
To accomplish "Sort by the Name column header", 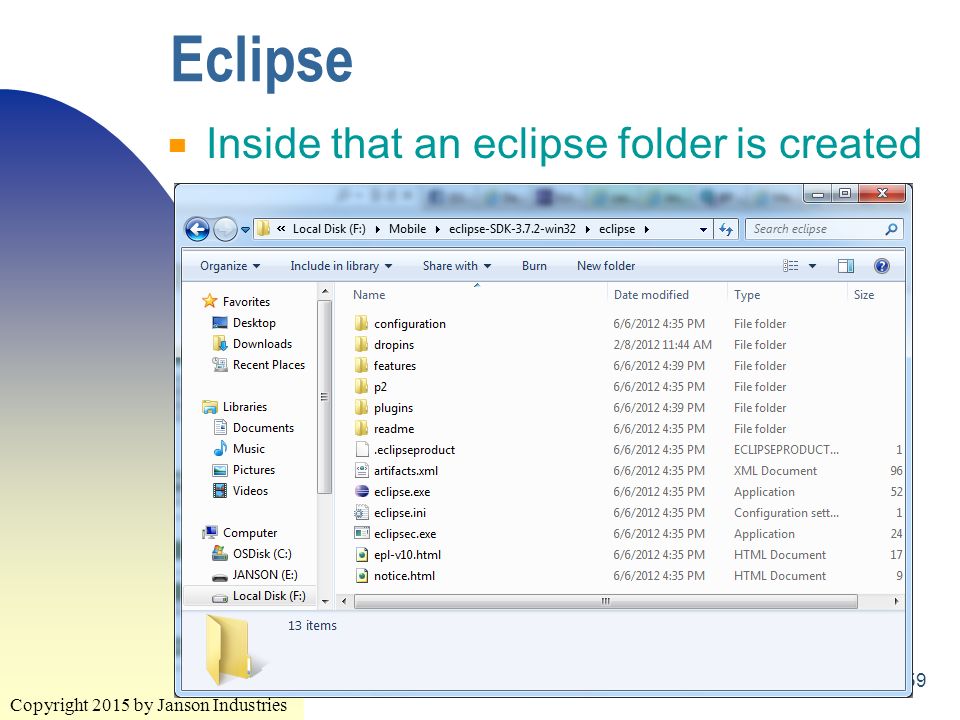I will [x=369, y=294].
